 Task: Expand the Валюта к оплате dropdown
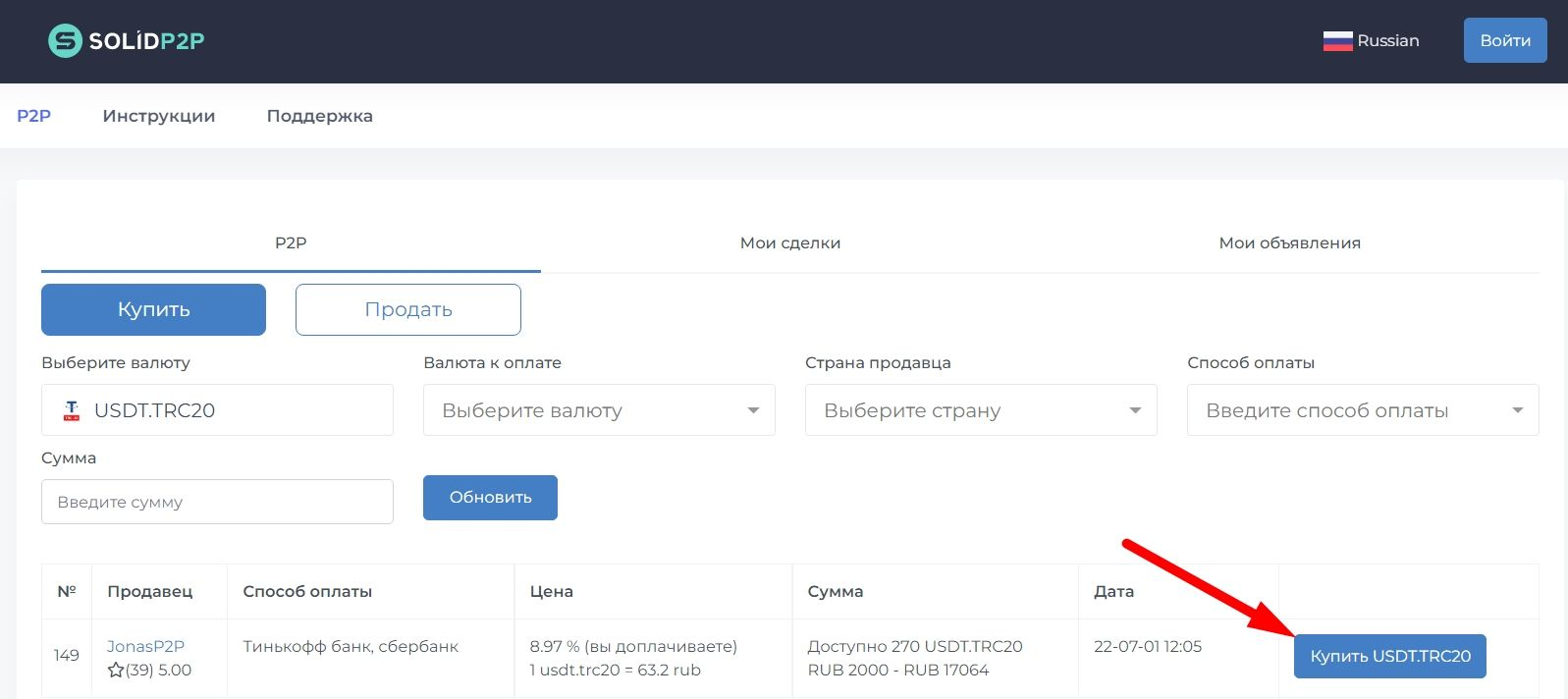[599, 410]
